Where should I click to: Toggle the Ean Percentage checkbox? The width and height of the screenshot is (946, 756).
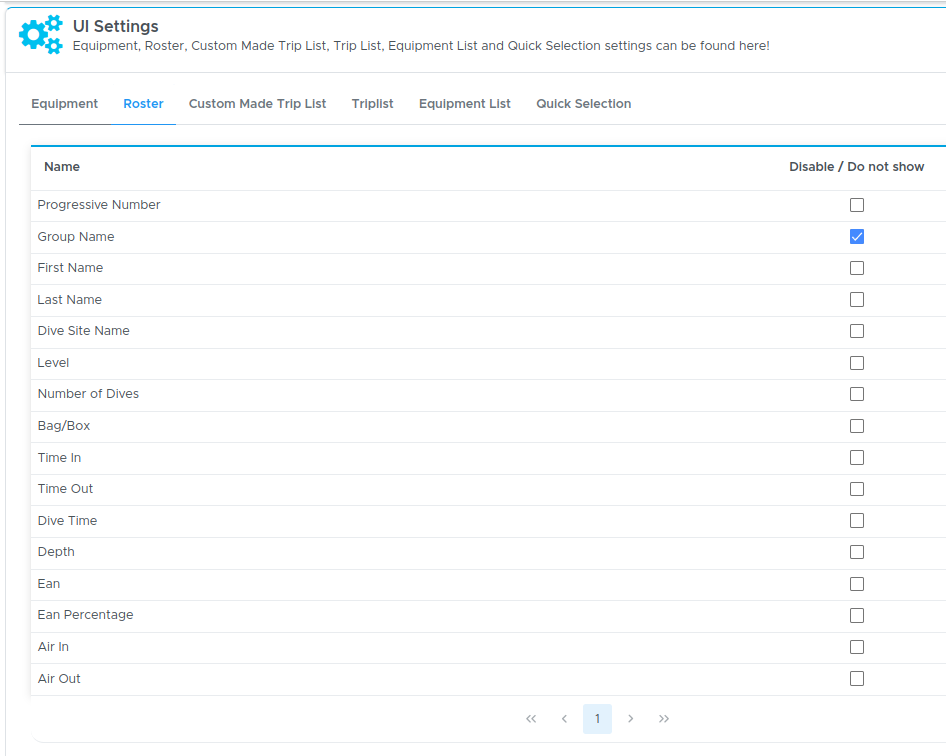click(857, 615)
